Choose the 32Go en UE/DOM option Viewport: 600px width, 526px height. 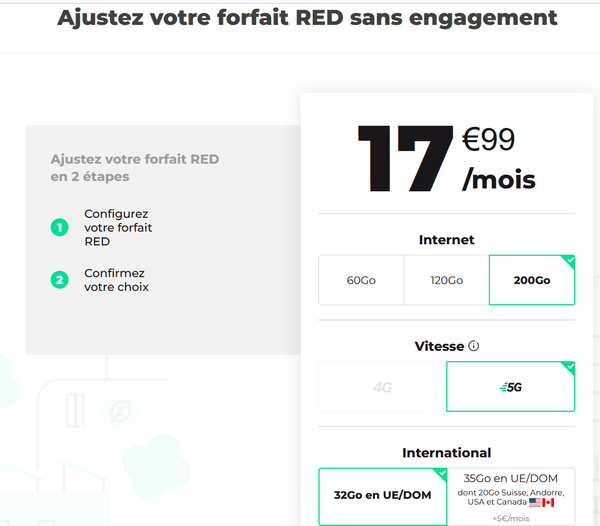pos(383,495)
